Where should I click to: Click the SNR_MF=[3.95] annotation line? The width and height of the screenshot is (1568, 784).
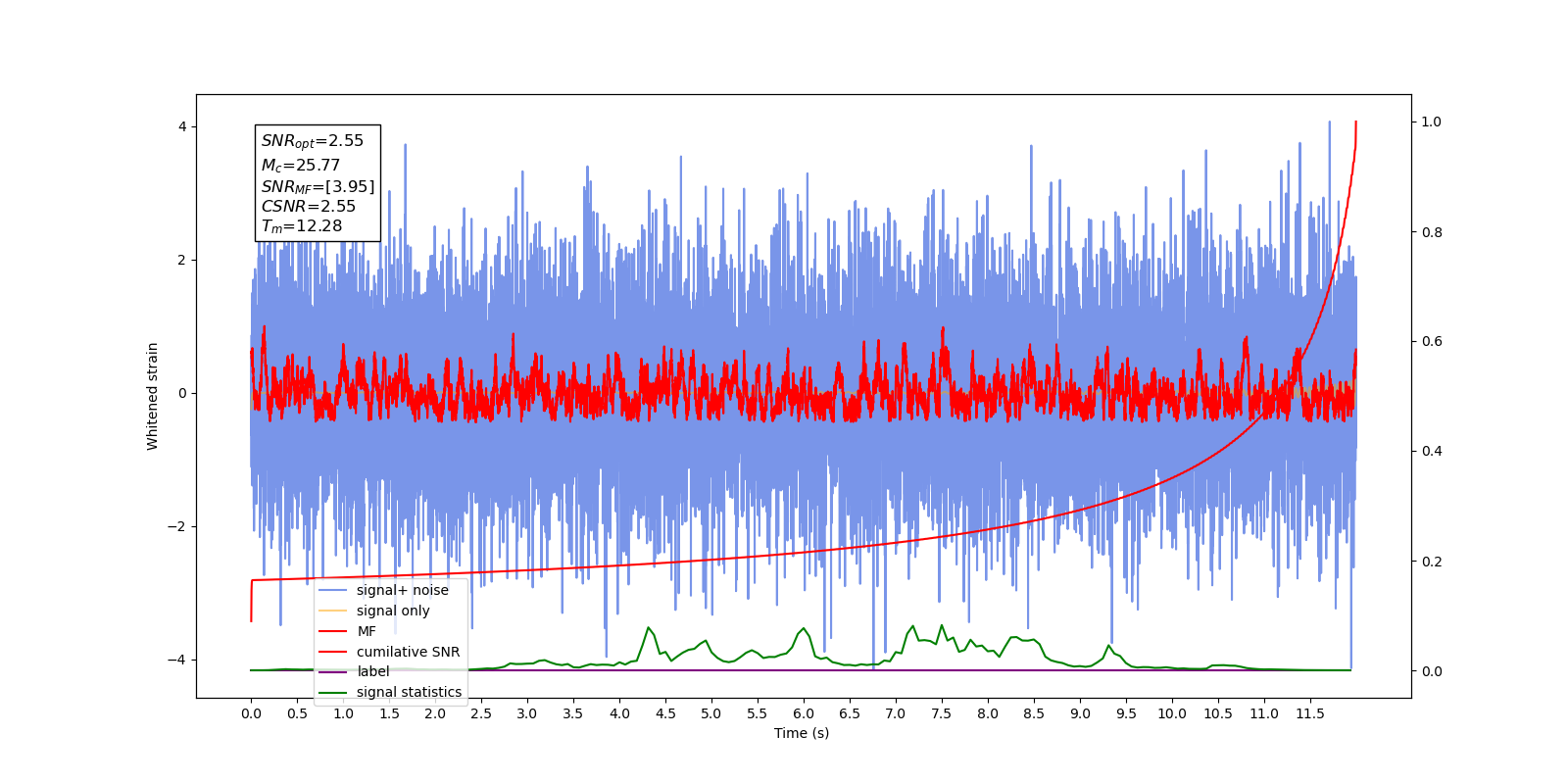click(318, 186)
